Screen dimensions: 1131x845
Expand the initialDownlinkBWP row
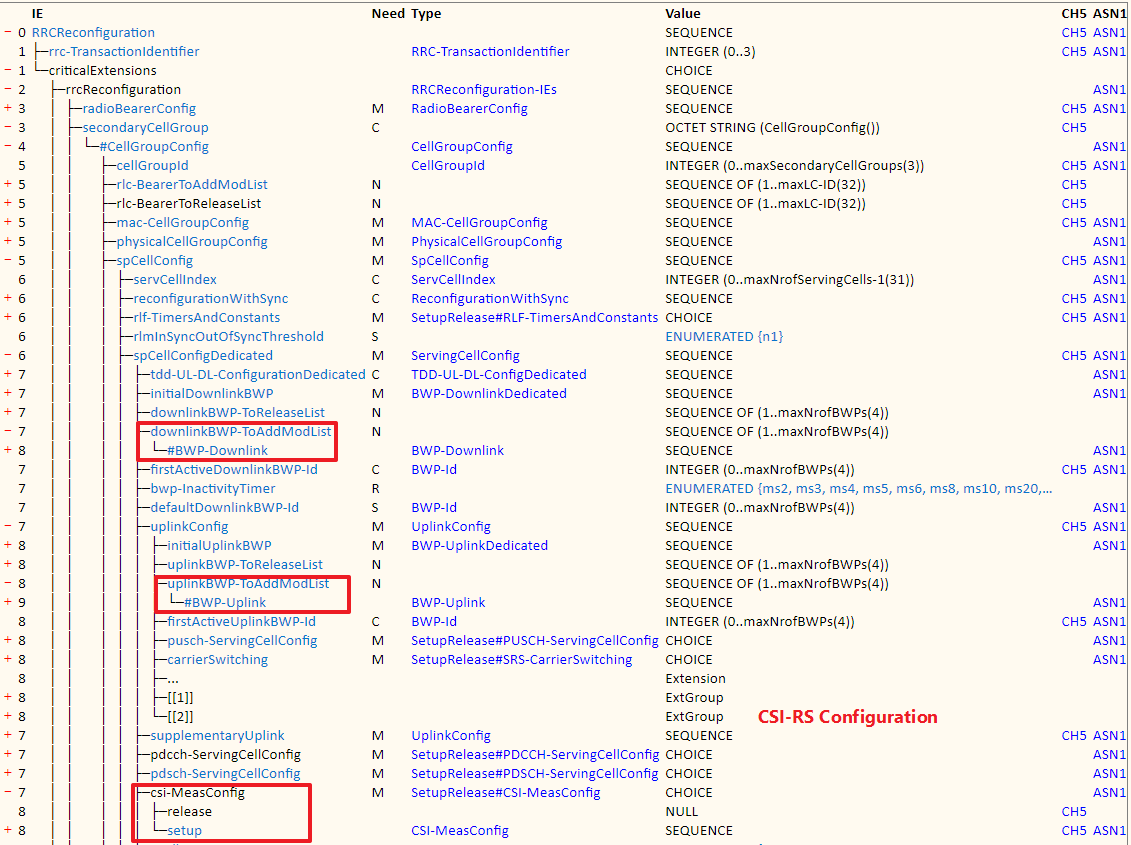tap(8, 393)
